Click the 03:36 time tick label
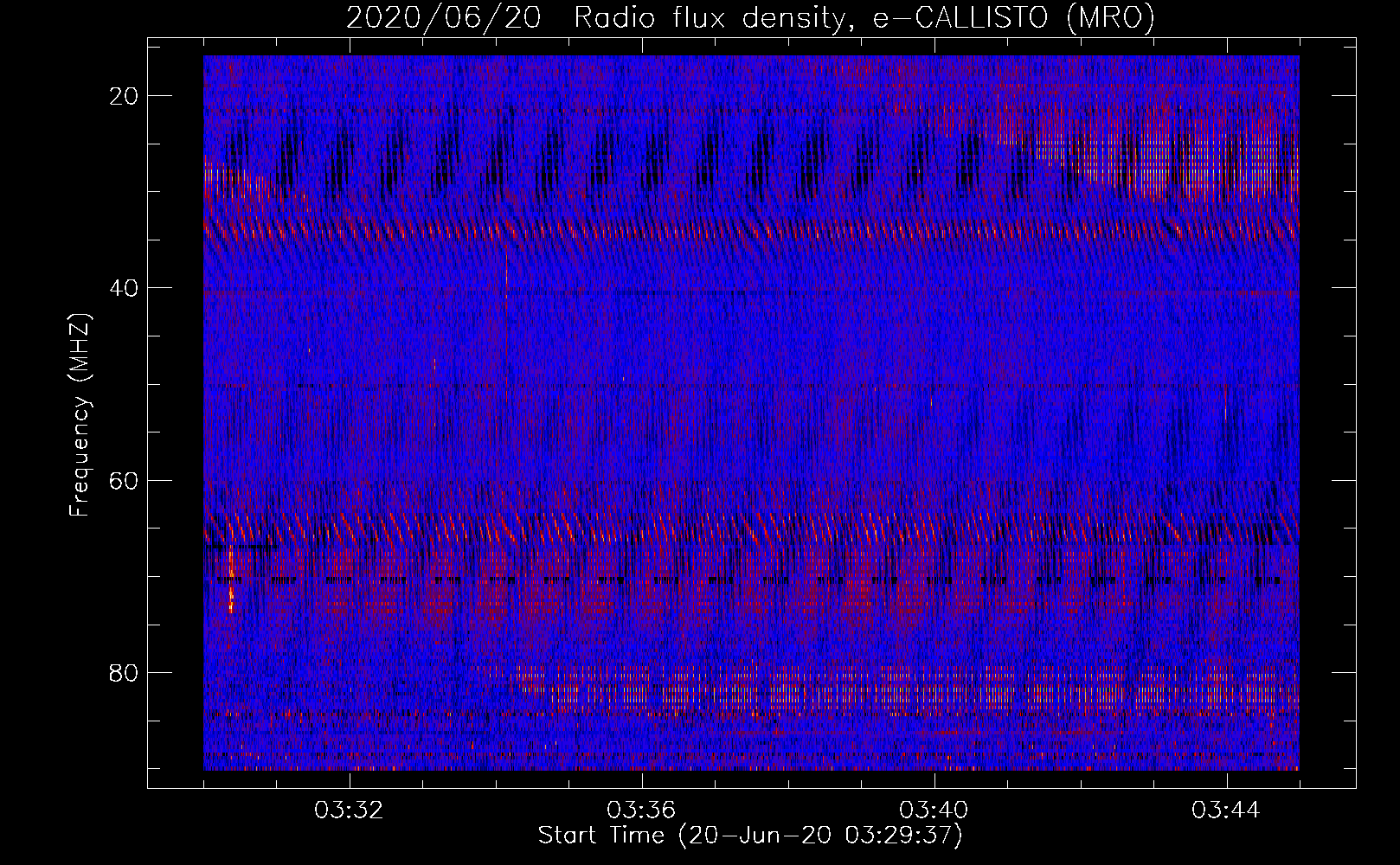1400x865 pixels. [642, 811]
